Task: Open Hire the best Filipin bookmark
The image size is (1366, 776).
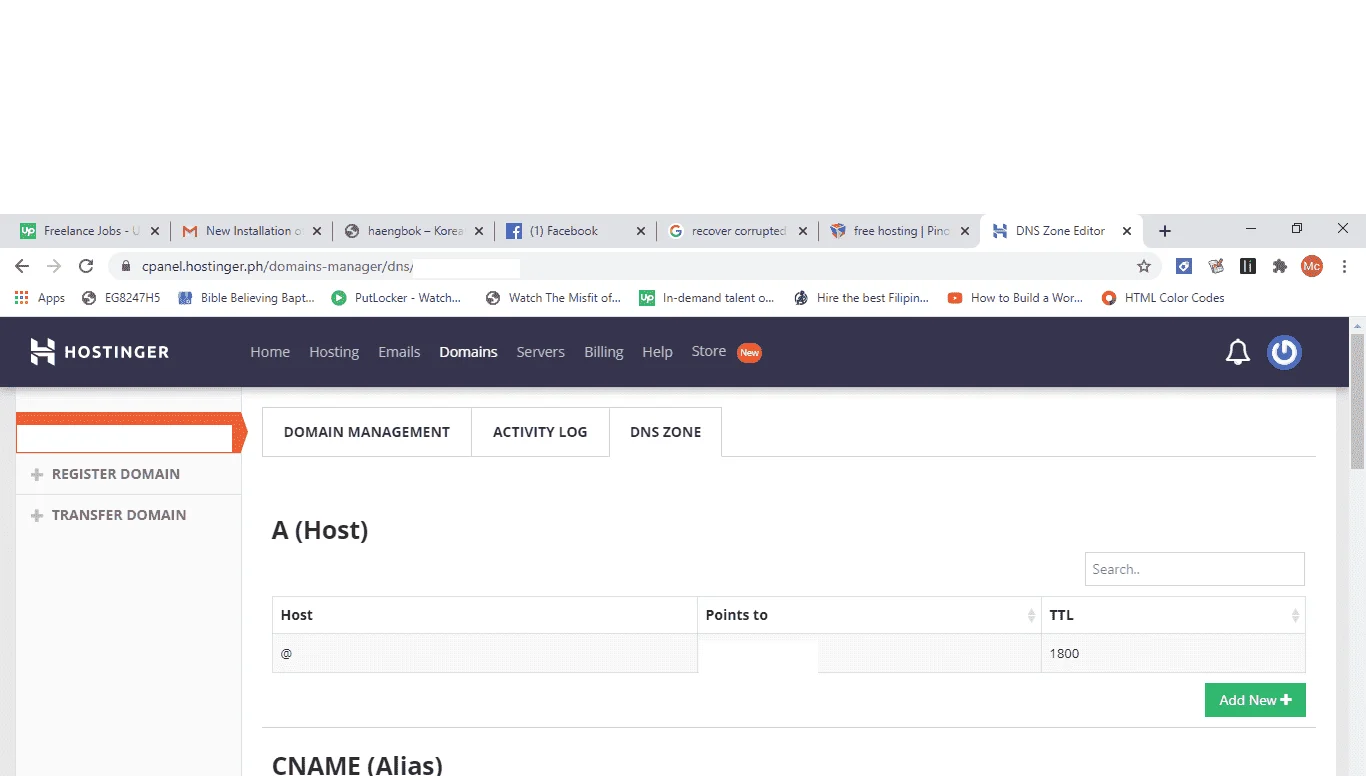Action: (x=861, y=298)
